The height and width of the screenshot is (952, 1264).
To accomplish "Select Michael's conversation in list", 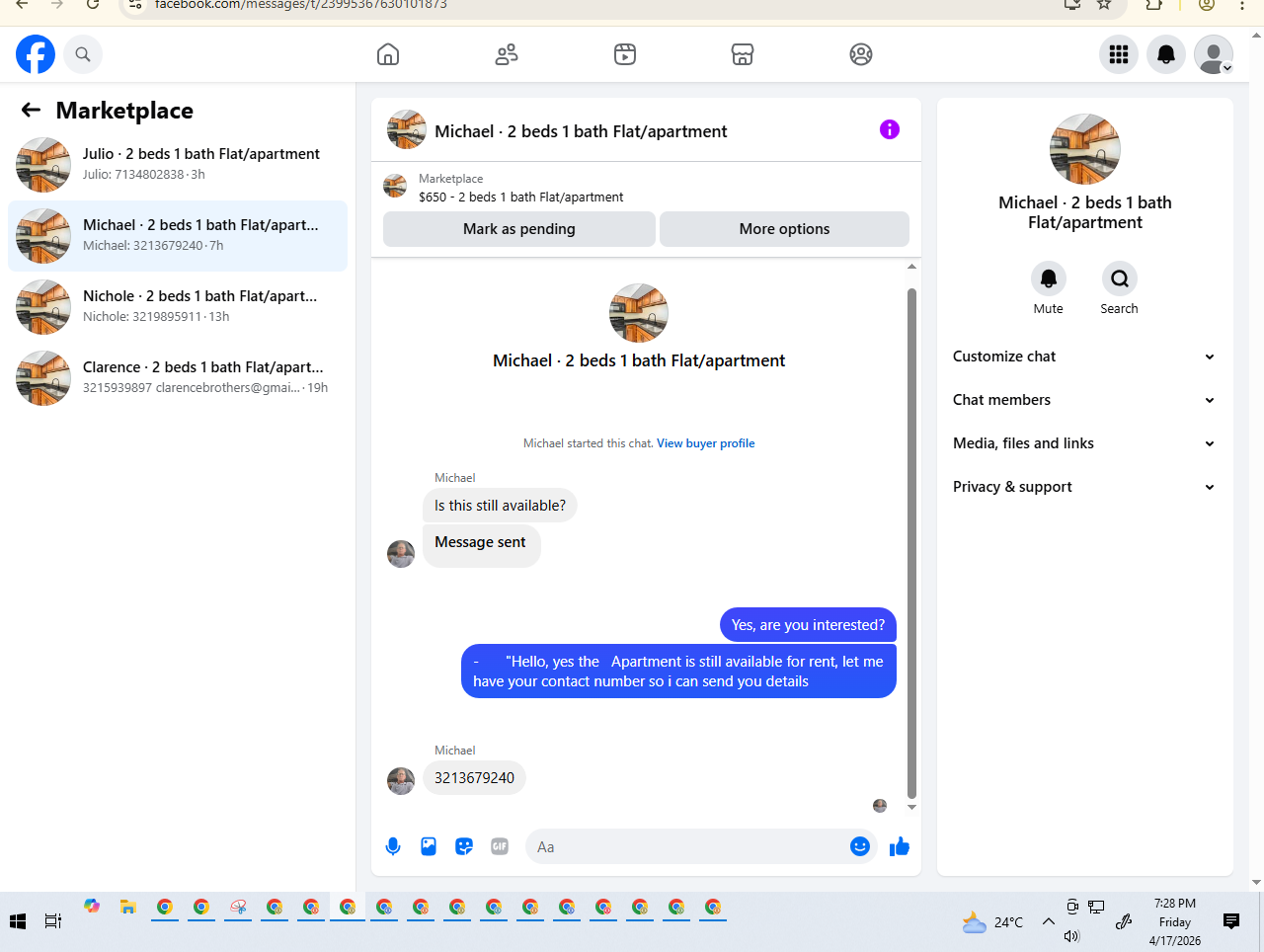I will 178,236.
